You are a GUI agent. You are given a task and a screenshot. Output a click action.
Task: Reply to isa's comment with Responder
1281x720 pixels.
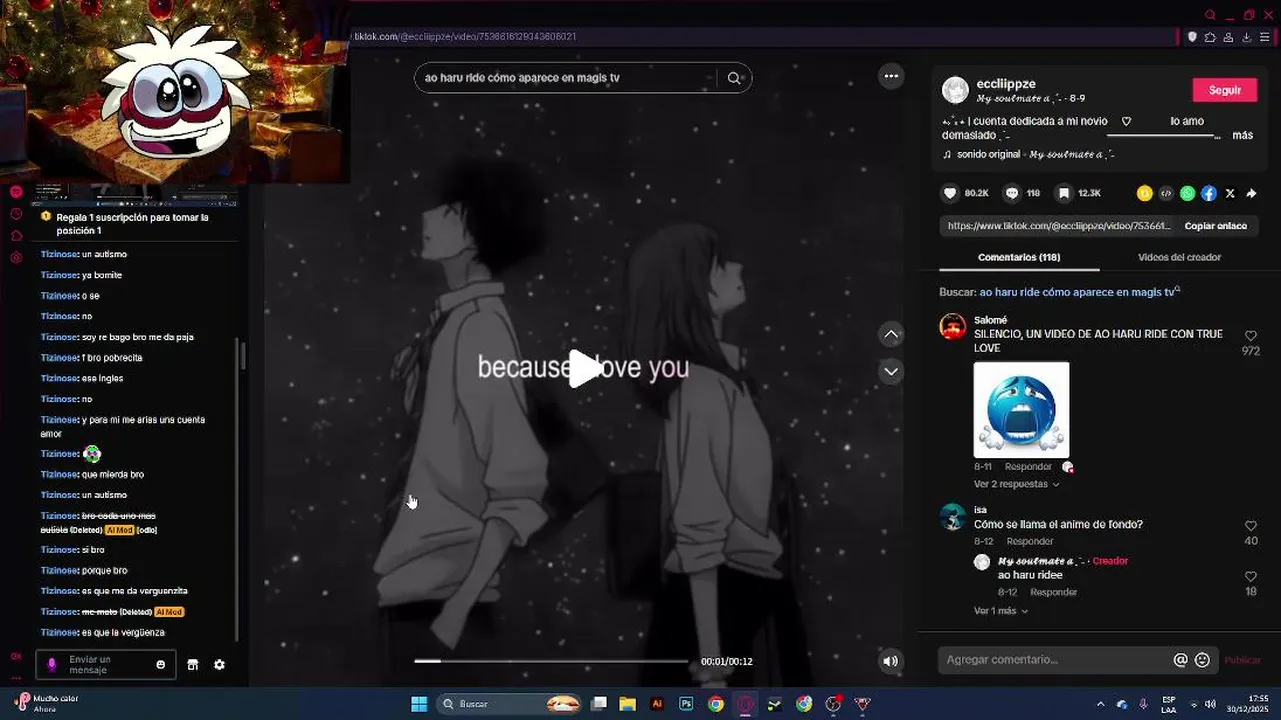pyautogui.click(x=1030, y=541)
